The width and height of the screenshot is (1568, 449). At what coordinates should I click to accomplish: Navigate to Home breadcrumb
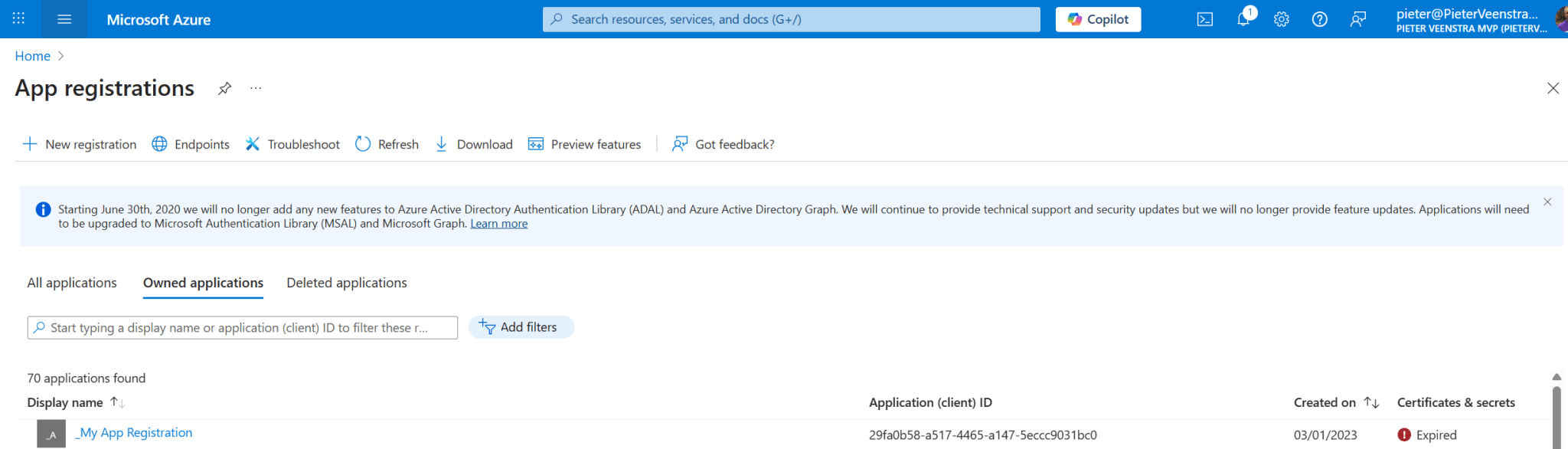point(32,56)
